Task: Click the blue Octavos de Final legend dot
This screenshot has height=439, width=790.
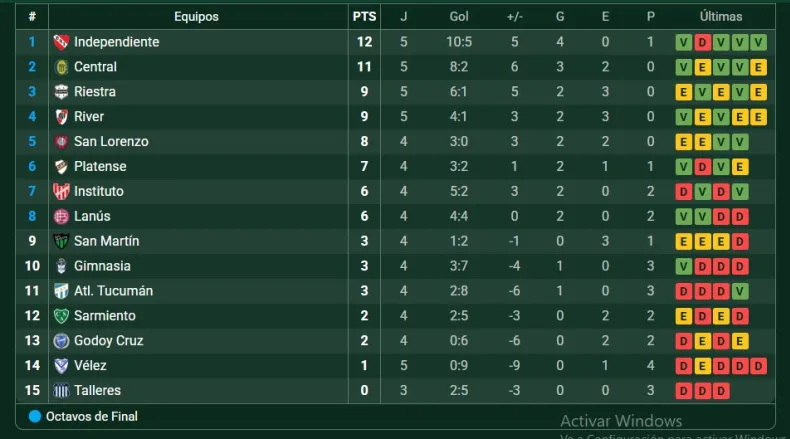Action: [35, 416]
